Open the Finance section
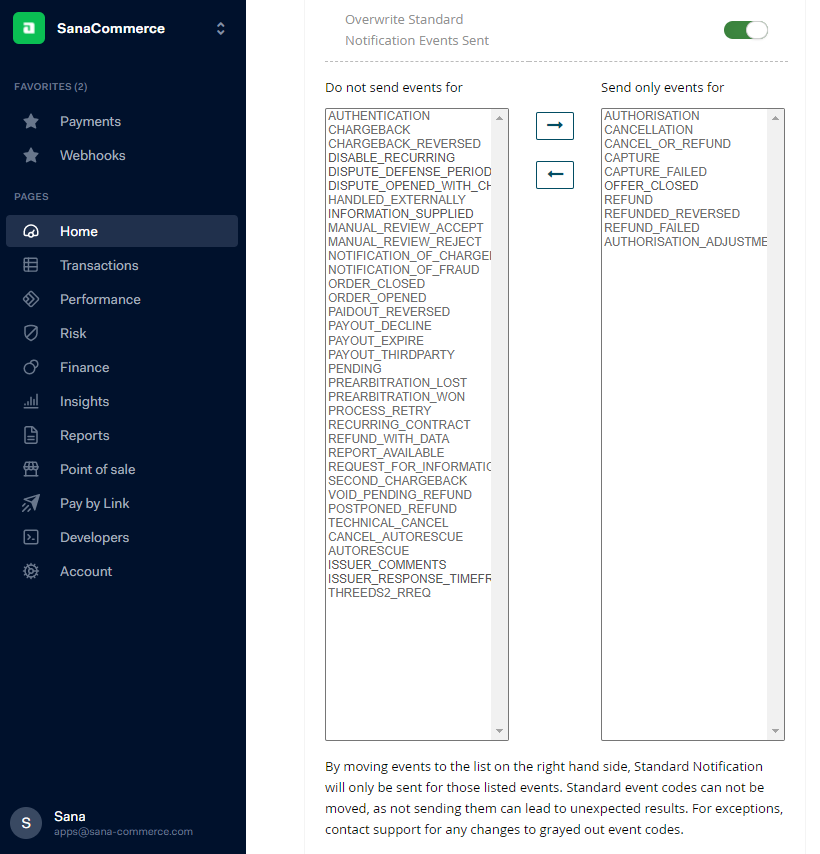Screen dimensions: 820x854 point(84,367)
